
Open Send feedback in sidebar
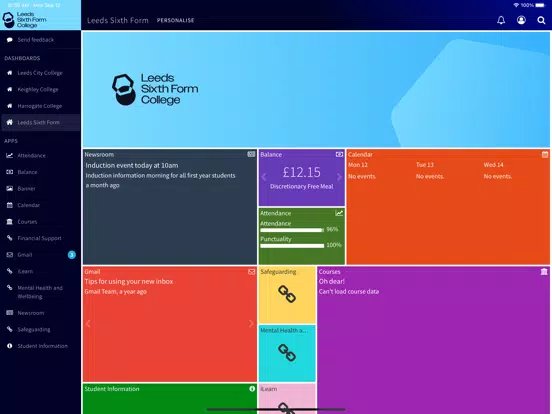point(40,40)
